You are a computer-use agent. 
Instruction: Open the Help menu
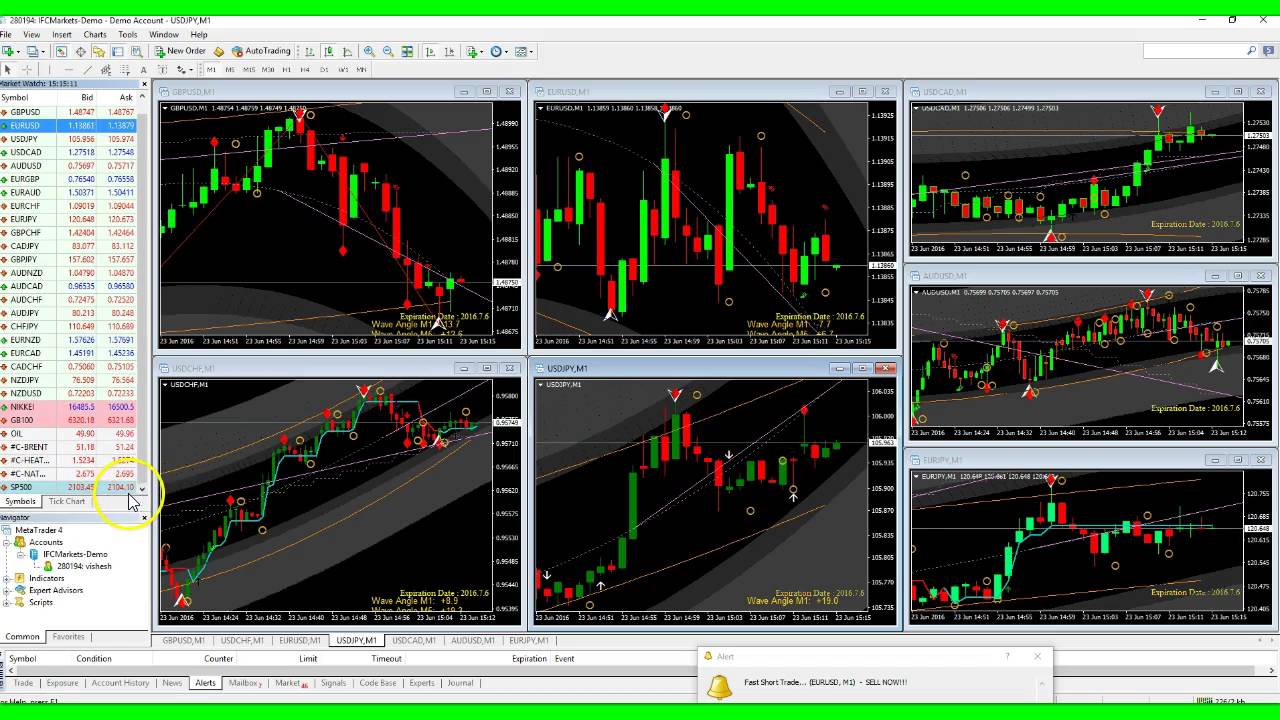tap(199, 35)
